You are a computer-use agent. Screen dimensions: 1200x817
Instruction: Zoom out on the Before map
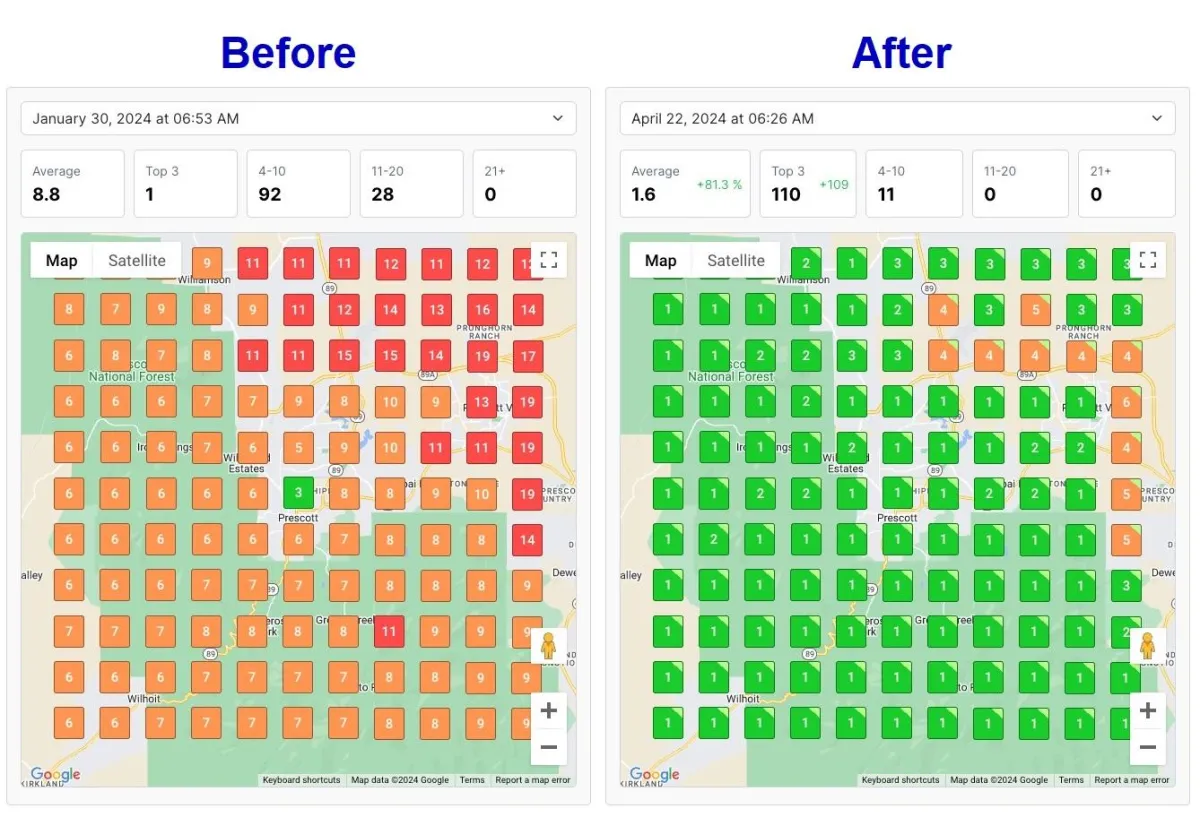coord(548,747)
